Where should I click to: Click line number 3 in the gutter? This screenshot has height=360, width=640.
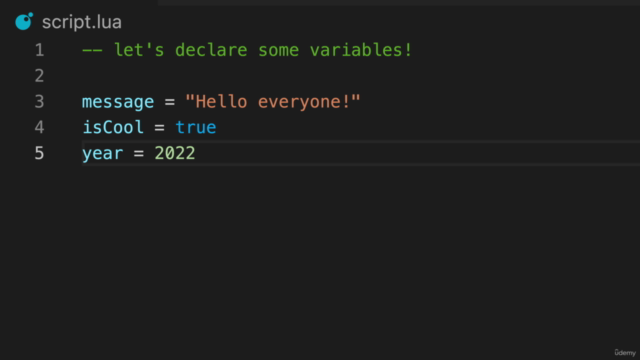39,102
